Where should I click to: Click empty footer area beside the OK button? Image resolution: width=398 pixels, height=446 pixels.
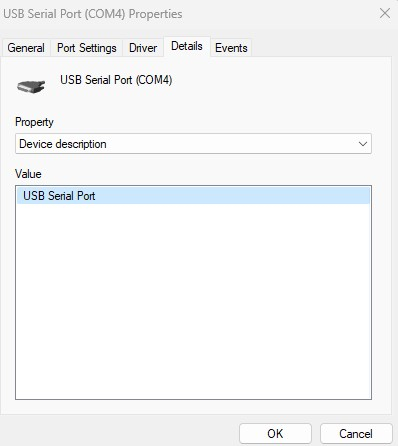click(x=120, y=433)
